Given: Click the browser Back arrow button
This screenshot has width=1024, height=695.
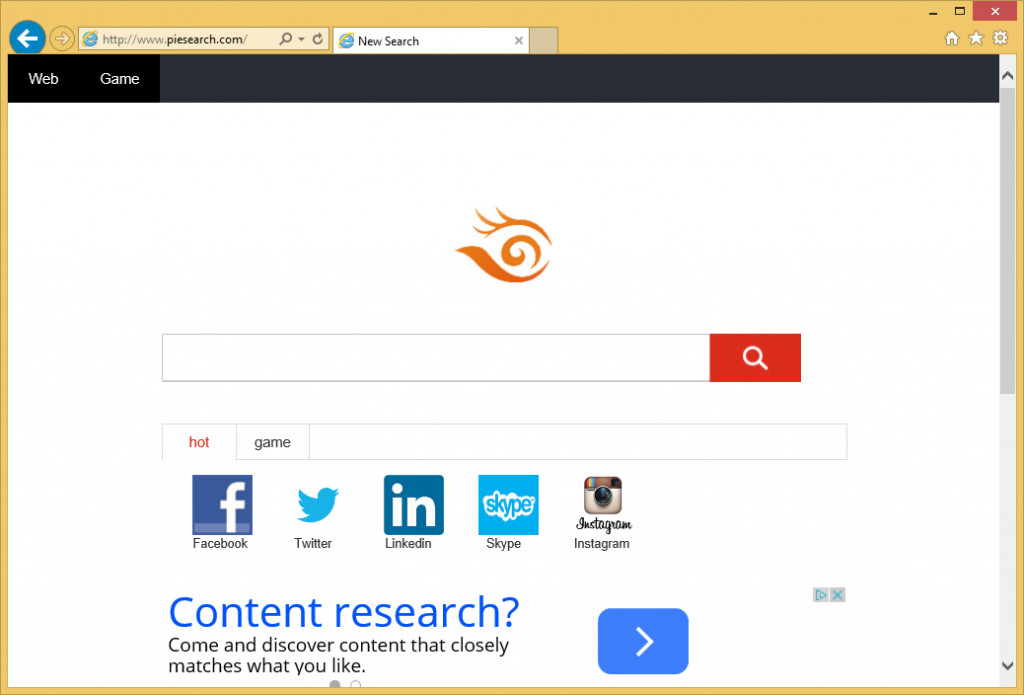Looking at the screenshot, I should (x=26, y=39).
